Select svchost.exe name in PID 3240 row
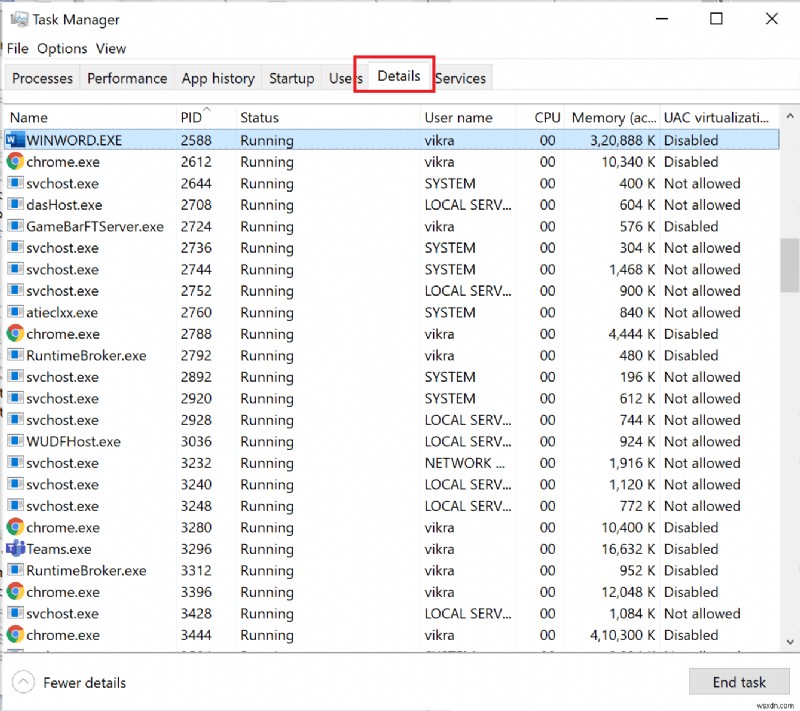 (62, 485)
